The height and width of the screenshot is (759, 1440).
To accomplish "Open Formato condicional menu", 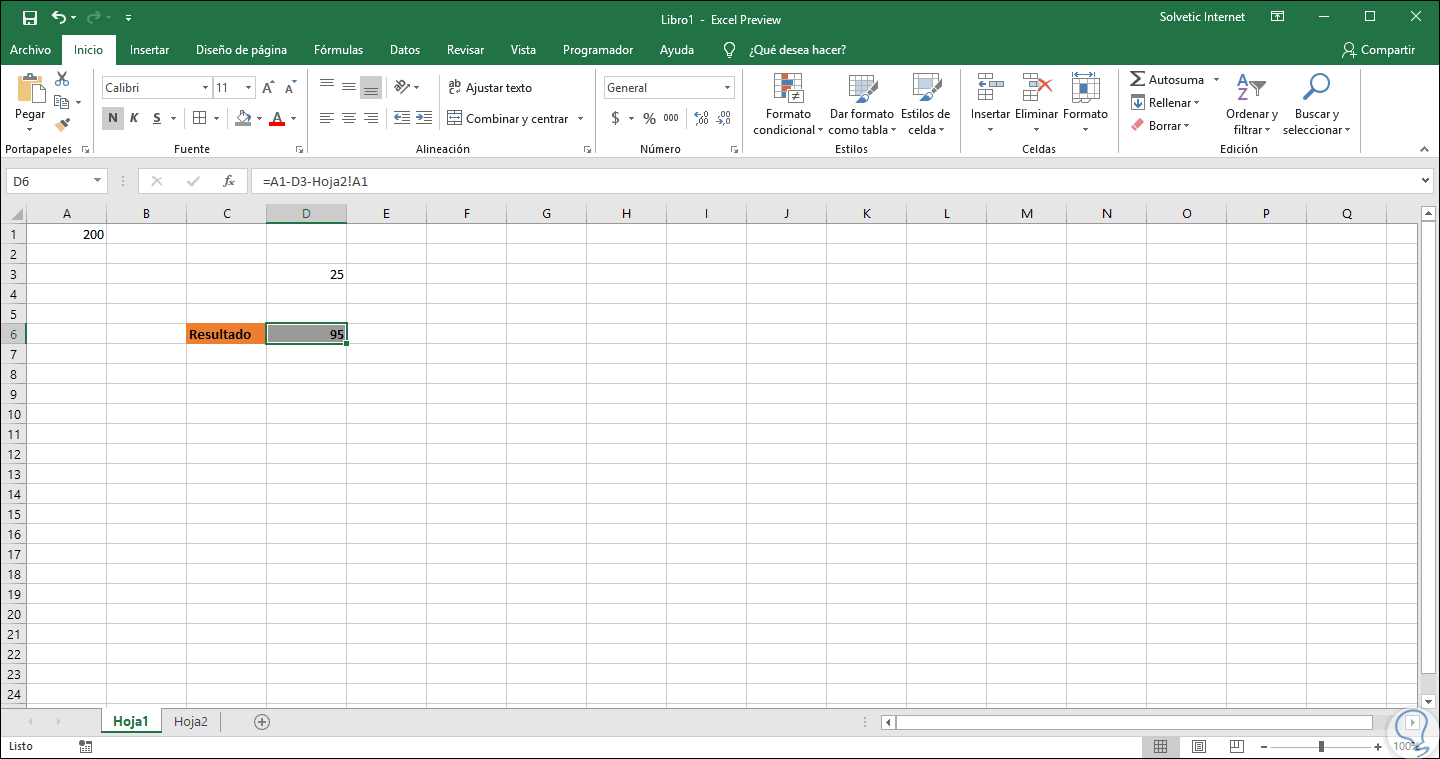I will [788, 104].
